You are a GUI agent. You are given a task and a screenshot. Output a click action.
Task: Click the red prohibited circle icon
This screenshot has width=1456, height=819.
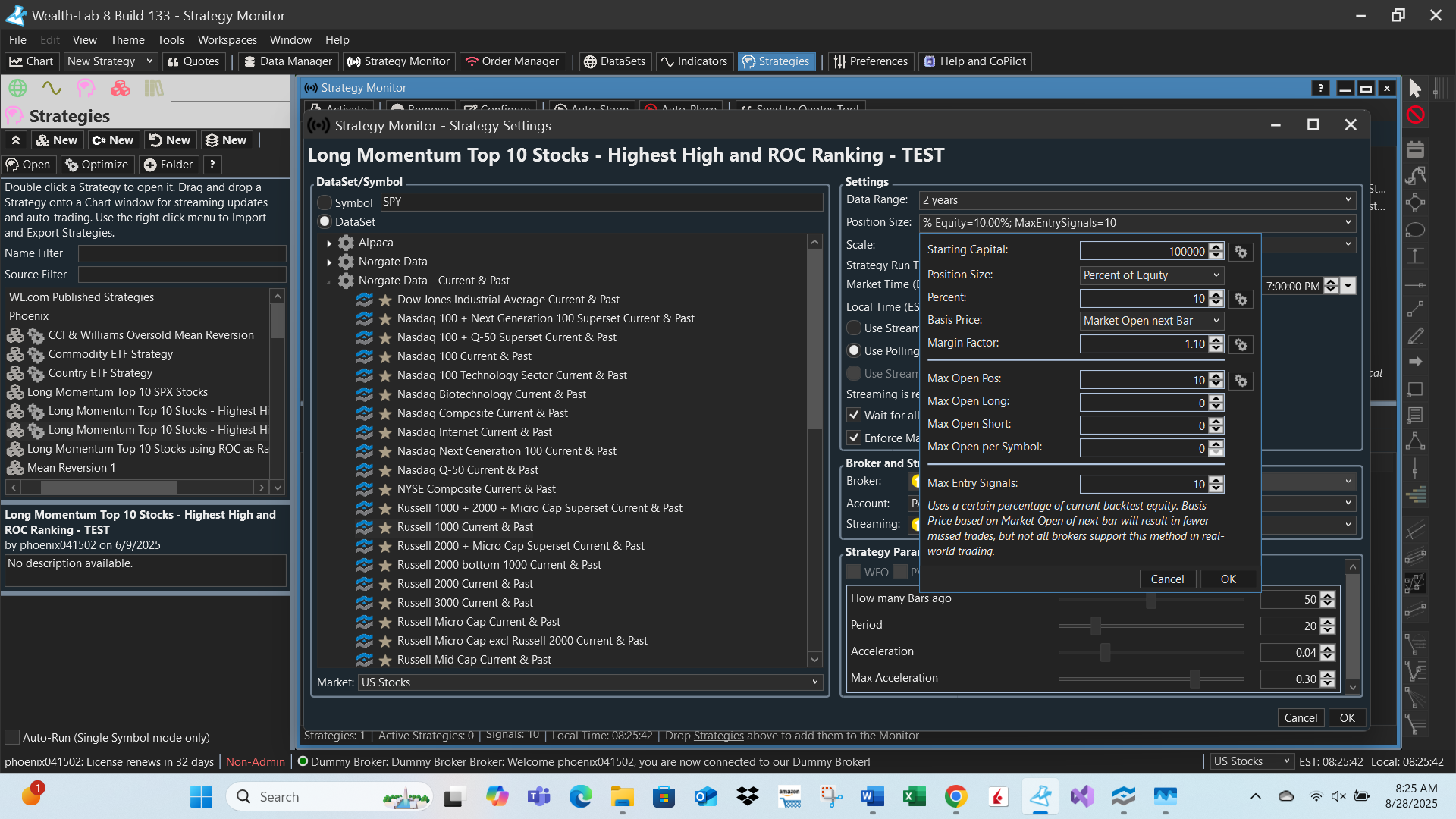(1415, 115)
